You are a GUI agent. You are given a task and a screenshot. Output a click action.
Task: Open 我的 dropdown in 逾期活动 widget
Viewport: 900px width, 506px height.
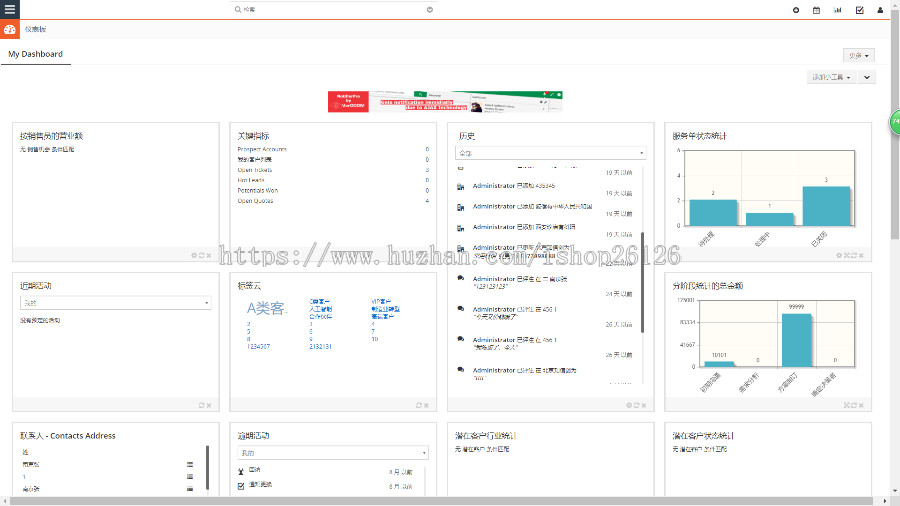(333, 453)
